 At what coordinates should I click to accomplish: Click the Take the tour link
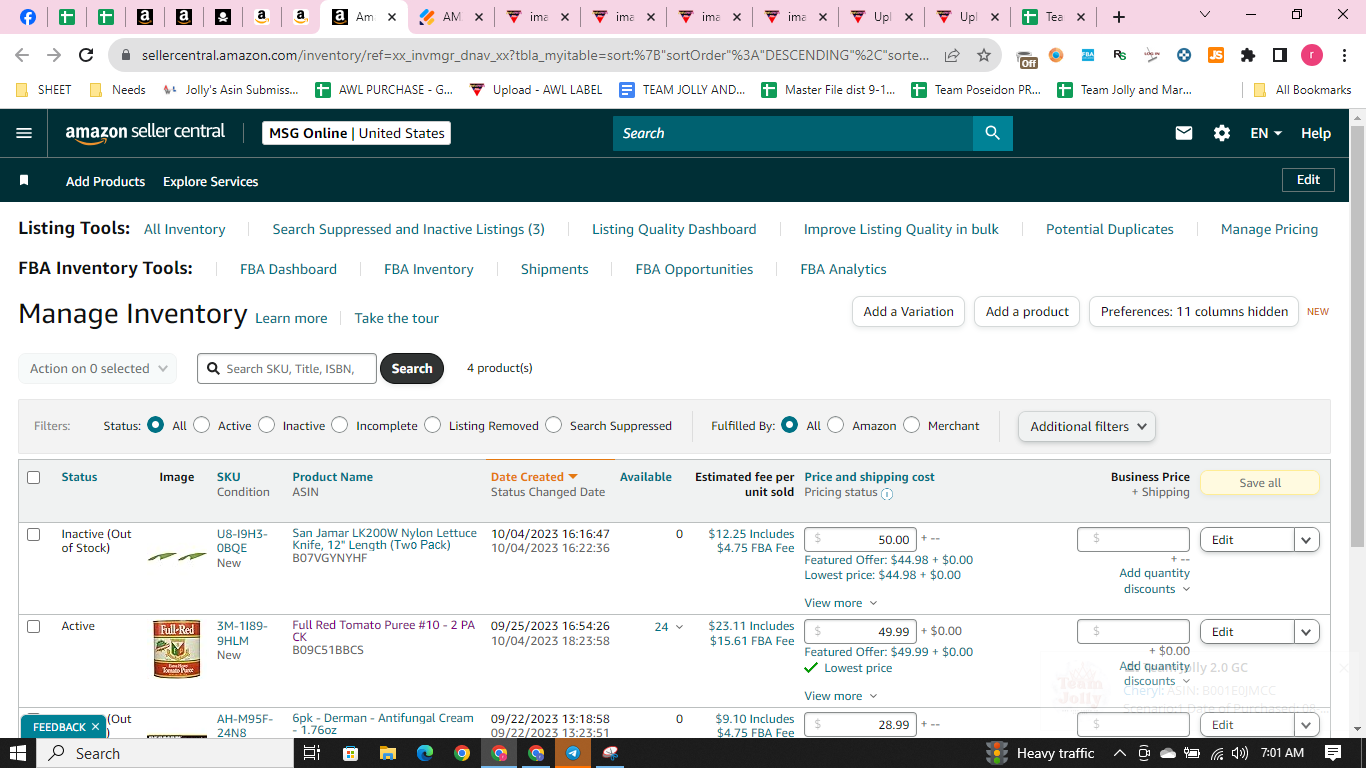point(396,318)
